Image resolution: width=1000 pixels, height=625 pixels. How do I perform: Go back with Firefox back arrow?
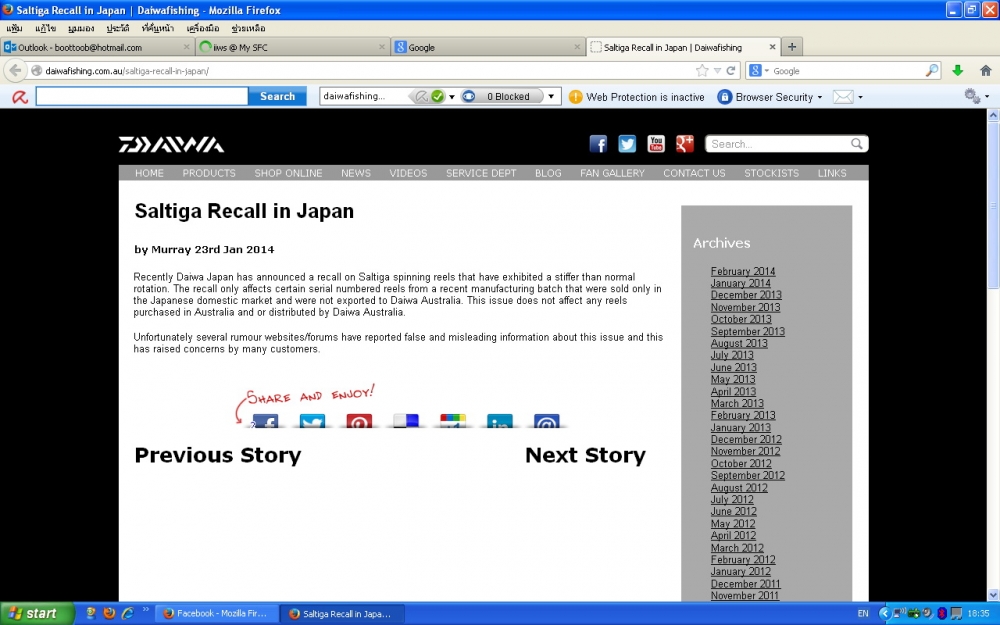click(x=15, y=71)
